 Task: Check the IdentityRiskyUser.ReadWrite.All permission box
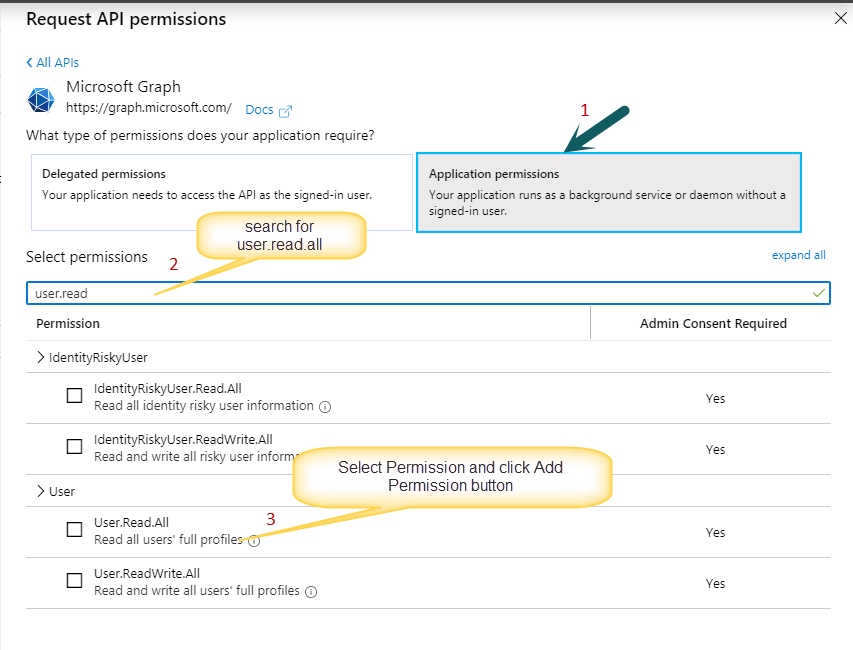[x=75, y=447]
